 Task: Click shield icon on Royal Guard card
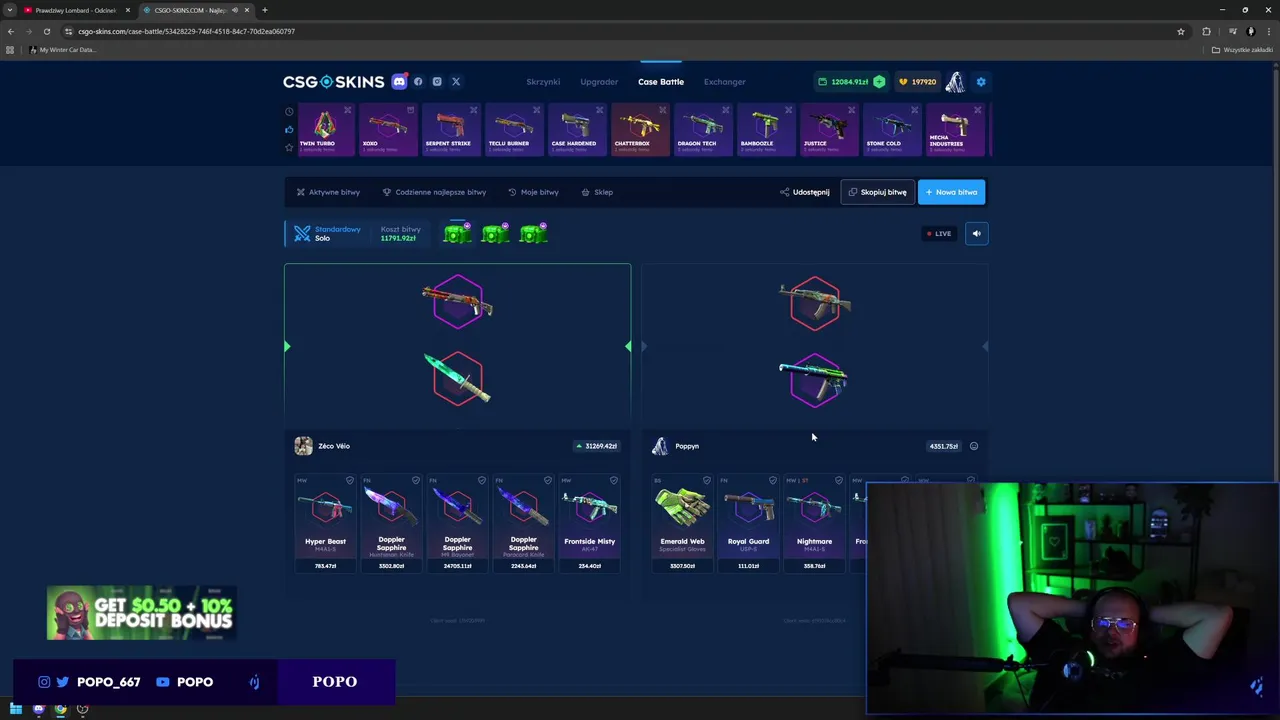(773, 481)
